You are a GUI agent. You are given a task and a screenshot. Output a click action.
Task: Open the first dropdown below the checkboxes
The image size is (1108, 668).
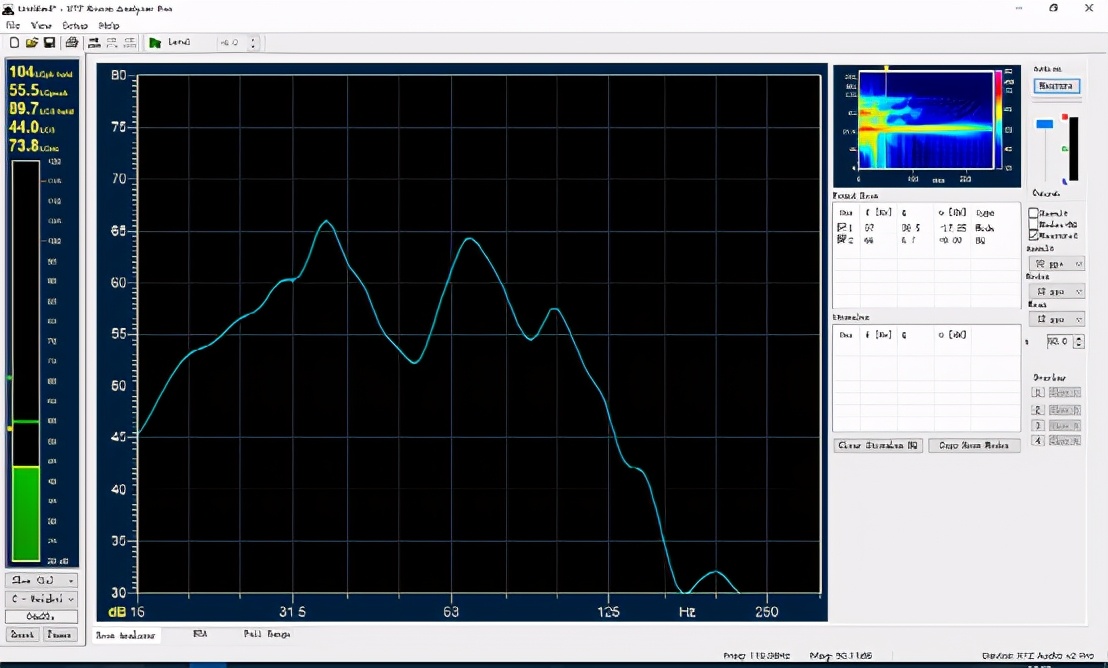[1056, 264]
